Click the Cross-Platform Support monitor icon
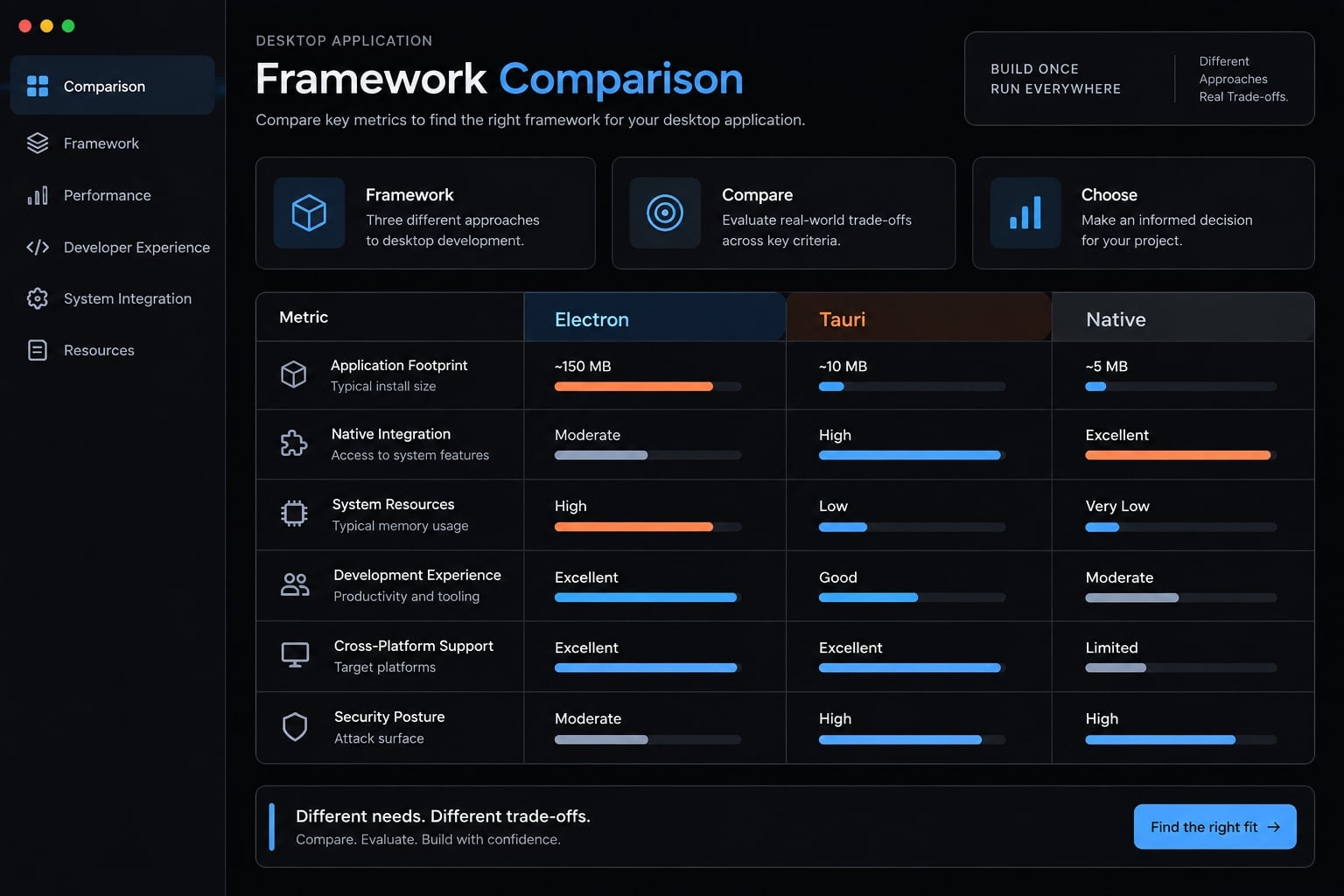1344x896 pixels. (295, 654)
